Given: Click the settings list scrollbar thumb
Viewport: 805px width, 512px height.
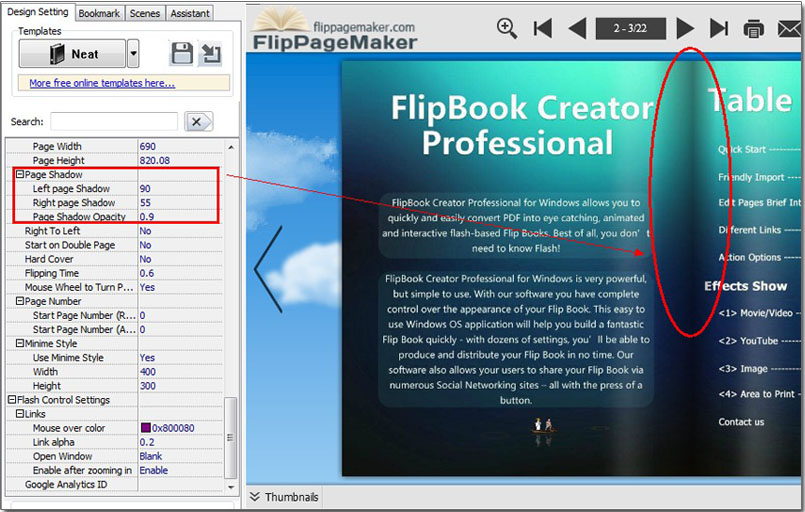Looking at the screenshot, I should (231, 438).
